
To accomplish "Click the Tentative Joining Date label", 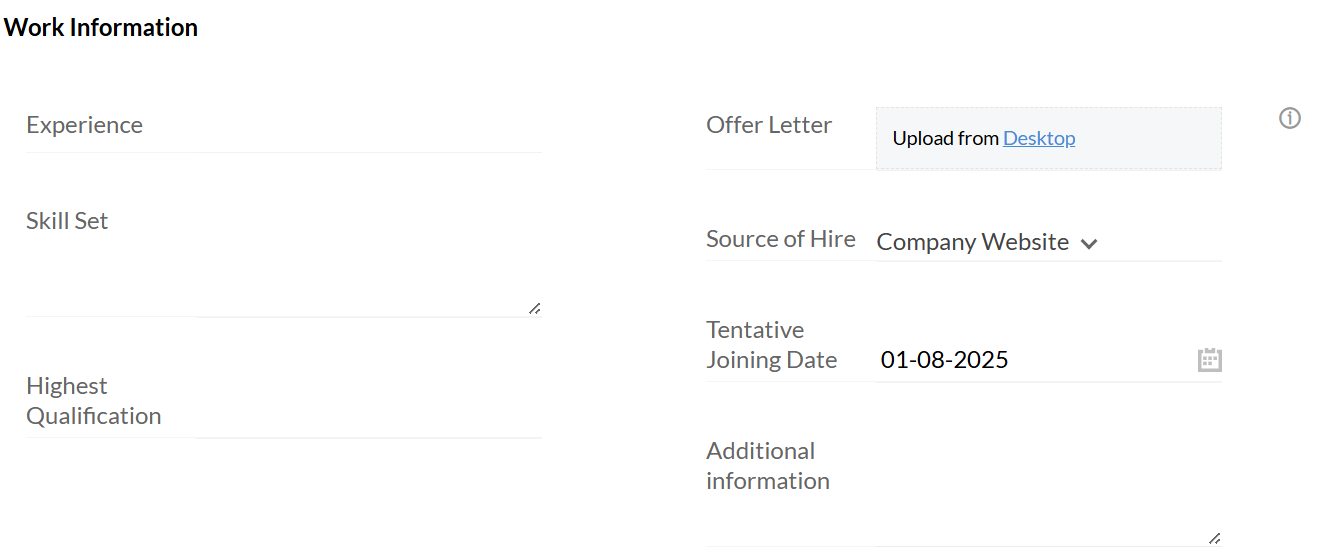I will pyautogui.click(x=771, y=345).
